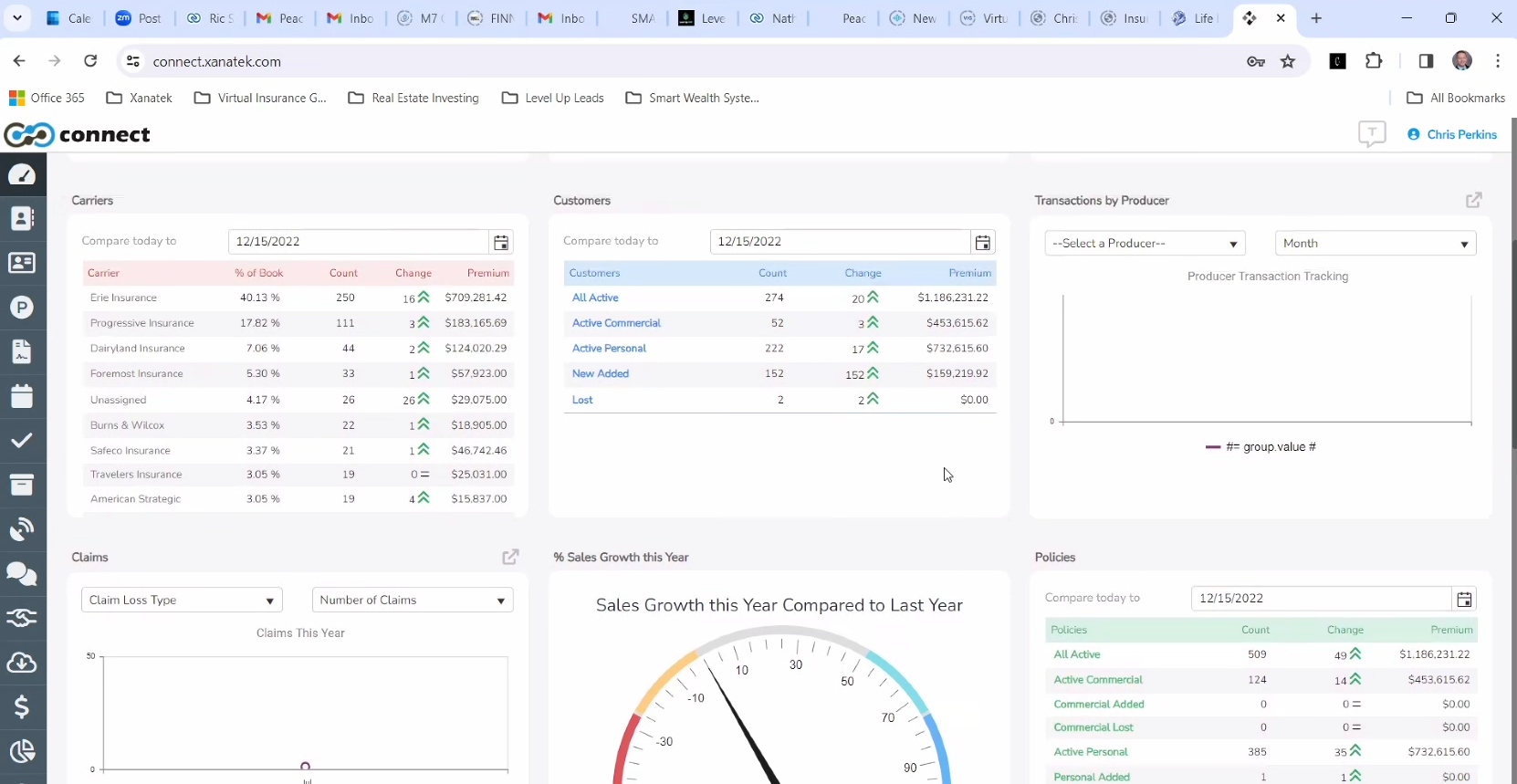1517x784 pixels.
Task: Click the Customers compare date input field
Action: click(x=840, y=242)
